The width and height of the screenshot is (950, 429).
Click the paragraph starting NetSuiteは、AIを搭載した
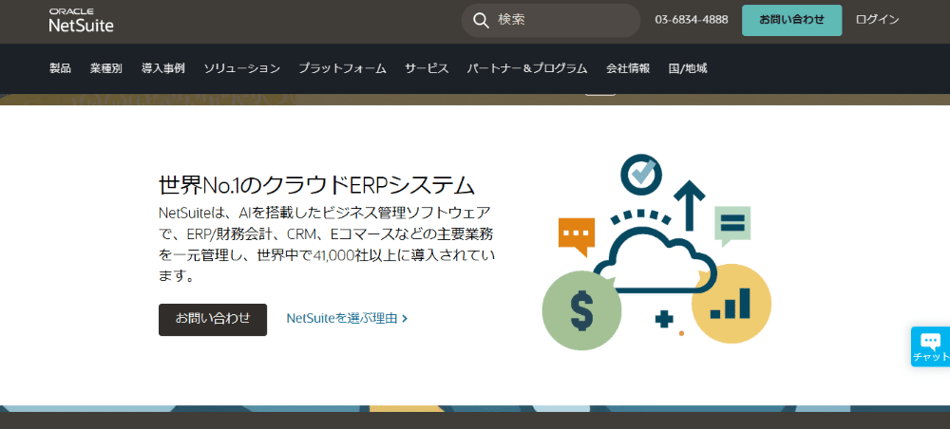click(326, 245)
